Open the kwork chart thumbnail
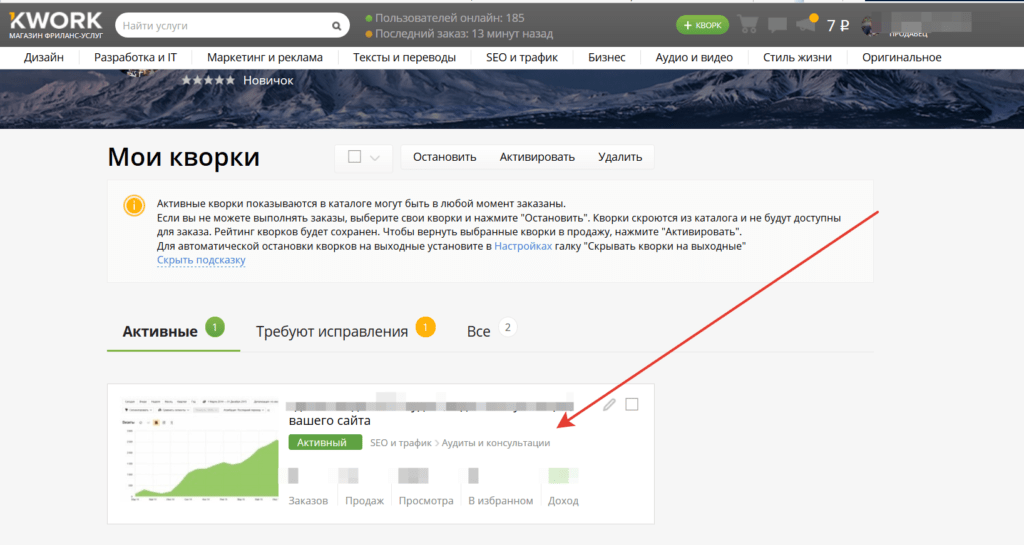Screen dimensions: 1024x545 pos(194,452)
